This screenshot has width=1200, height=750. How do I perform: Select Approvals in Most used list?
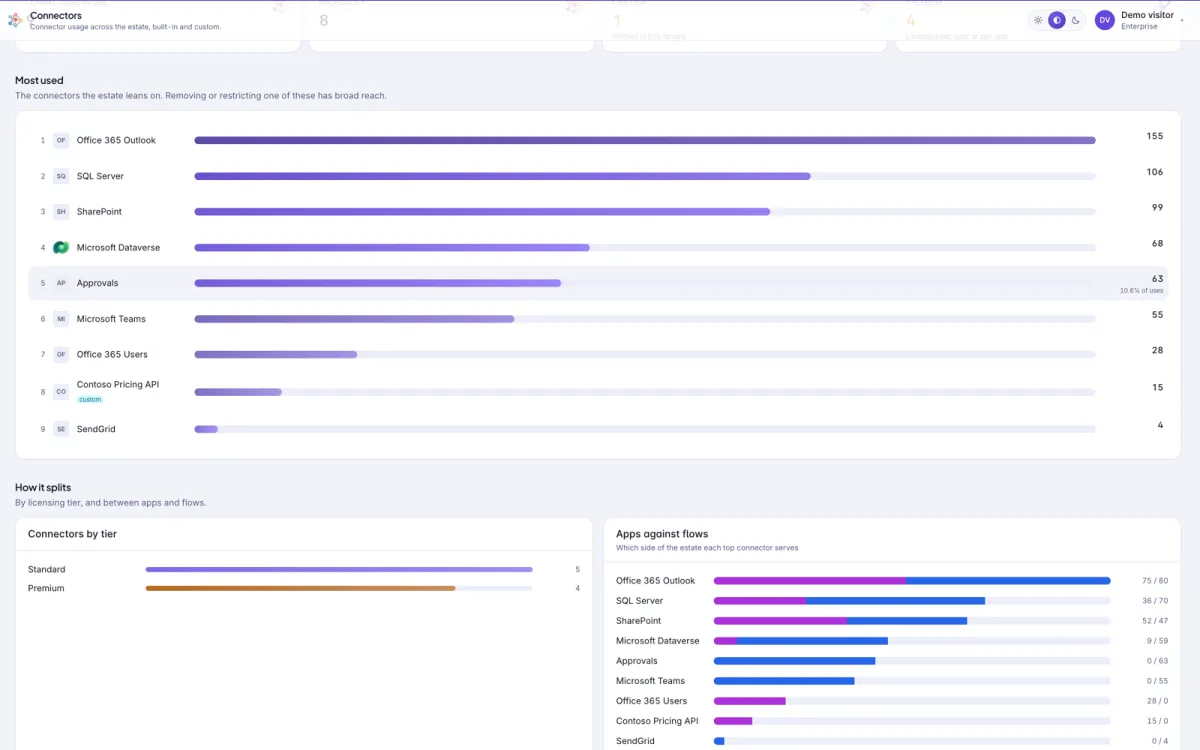(x=97, y=283)
